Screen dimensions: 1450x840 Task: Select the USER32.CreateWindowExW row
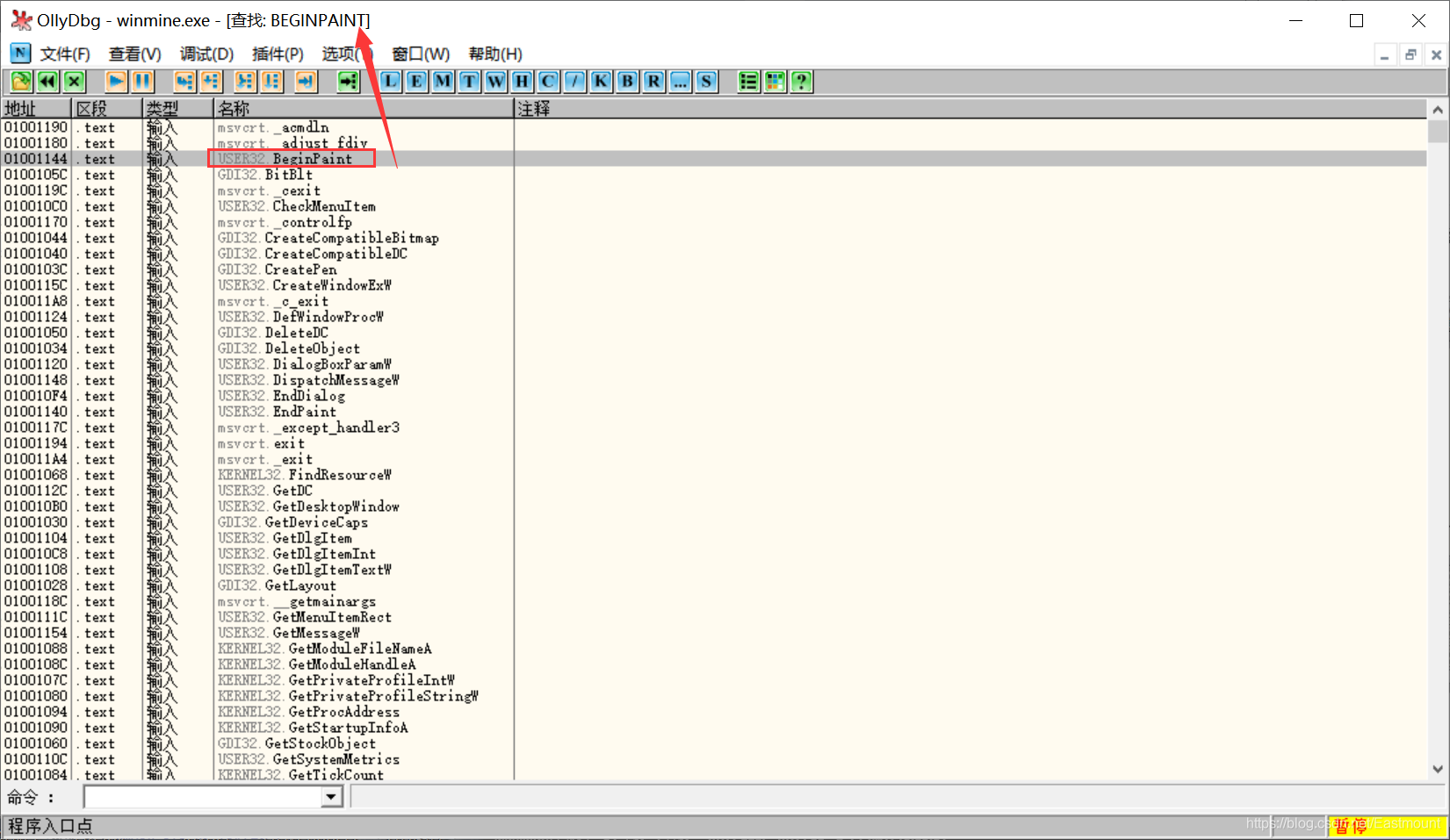pos(713,285)
